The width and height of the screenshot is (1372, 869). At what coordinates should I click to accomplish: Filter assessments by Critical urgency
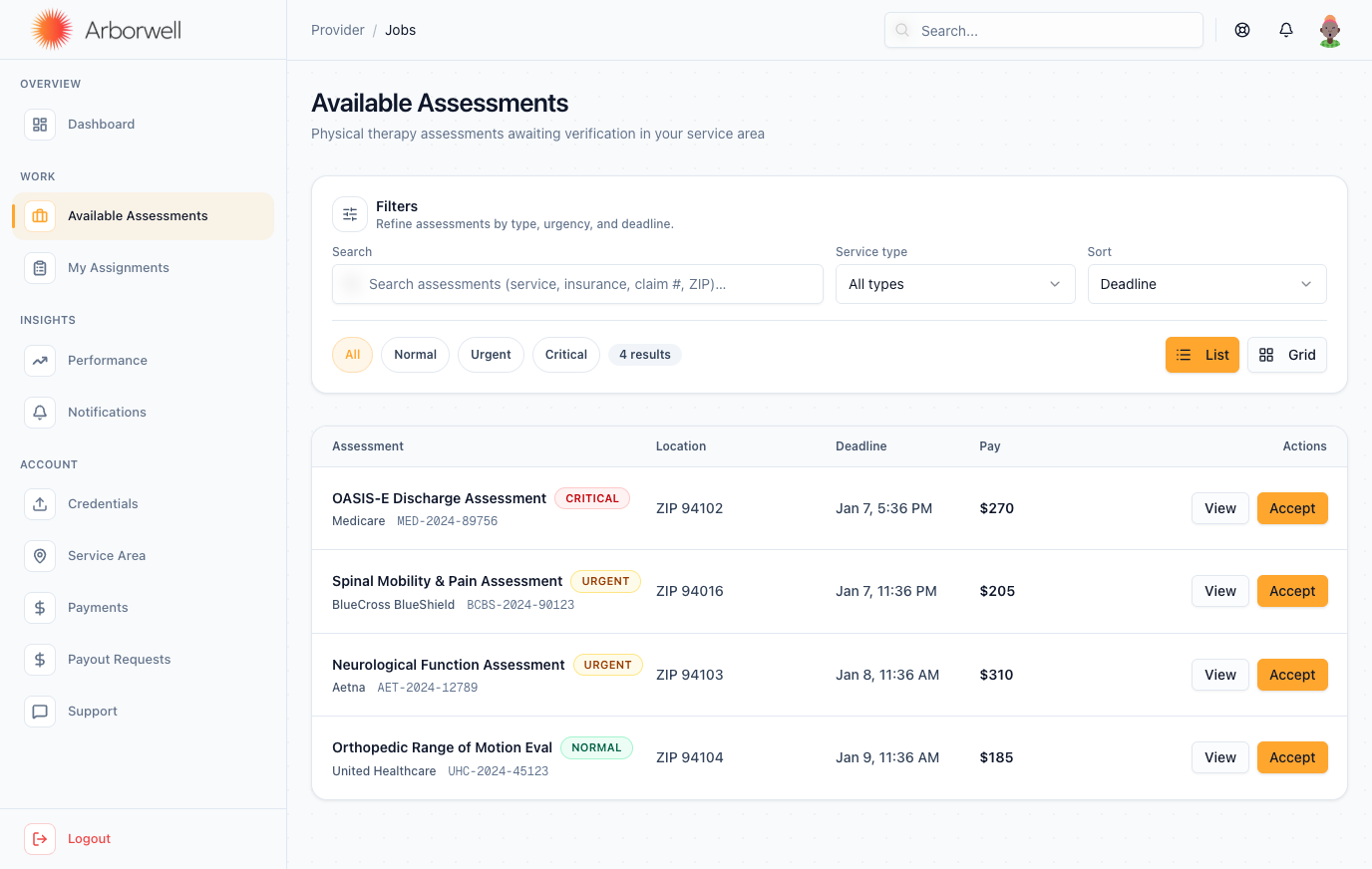pyautogui.click(x=565, y=355)
